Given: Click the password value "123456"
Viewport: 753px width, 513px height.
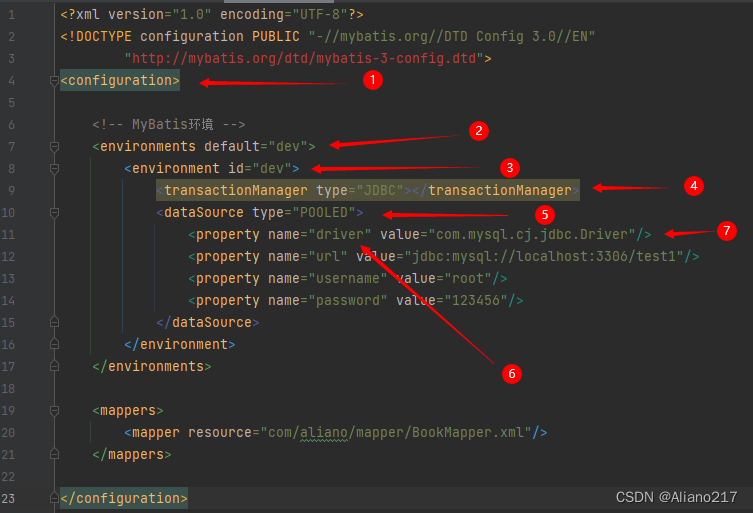Looking at the screenshot, I should (476, 301).
